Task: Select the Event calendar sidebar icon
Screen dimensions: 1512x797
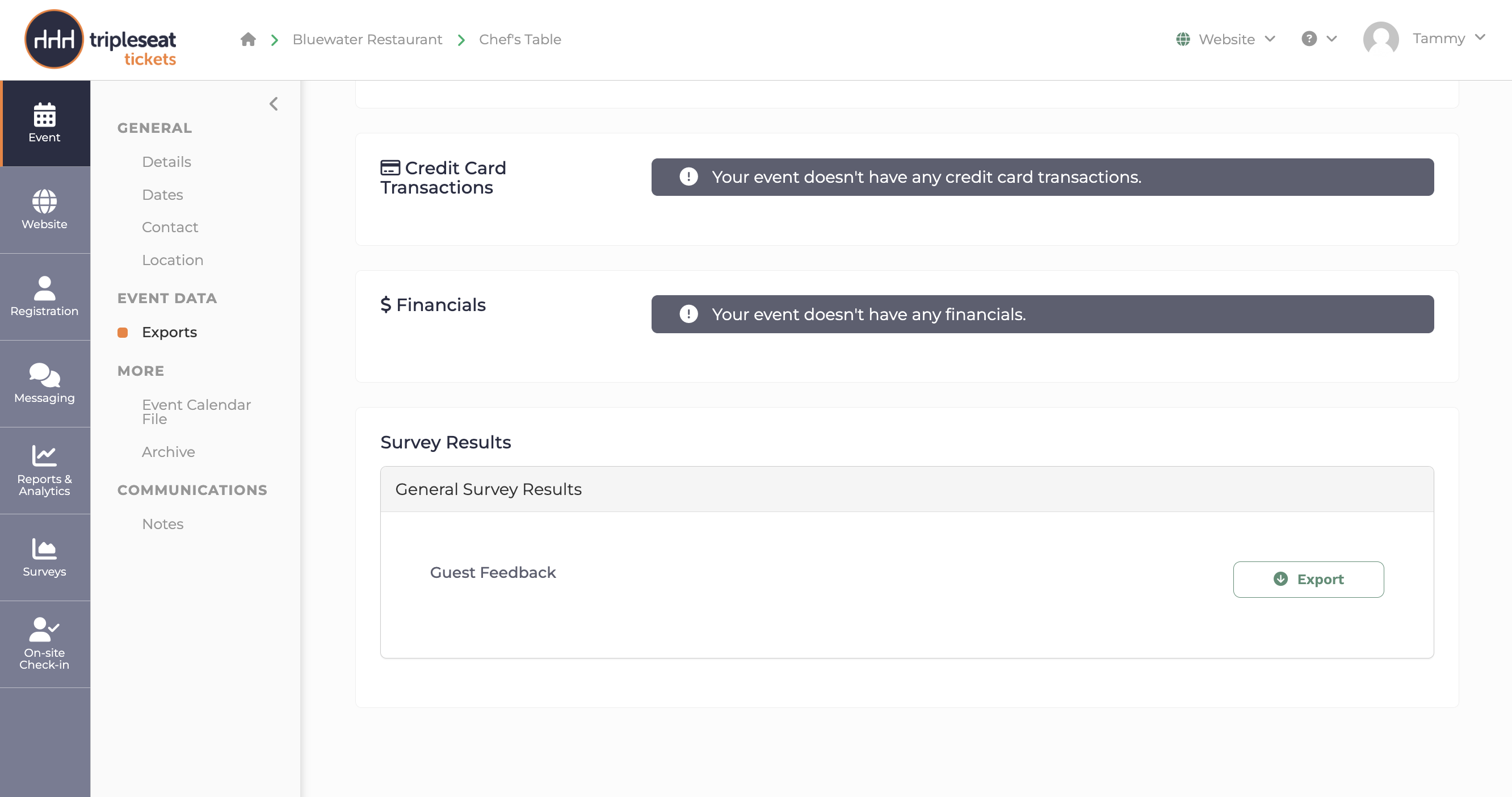Action: pos(45,123)
